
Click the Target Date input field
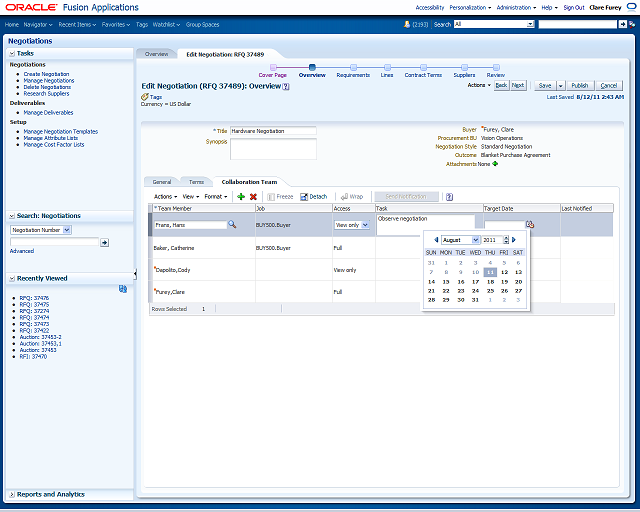504,225
